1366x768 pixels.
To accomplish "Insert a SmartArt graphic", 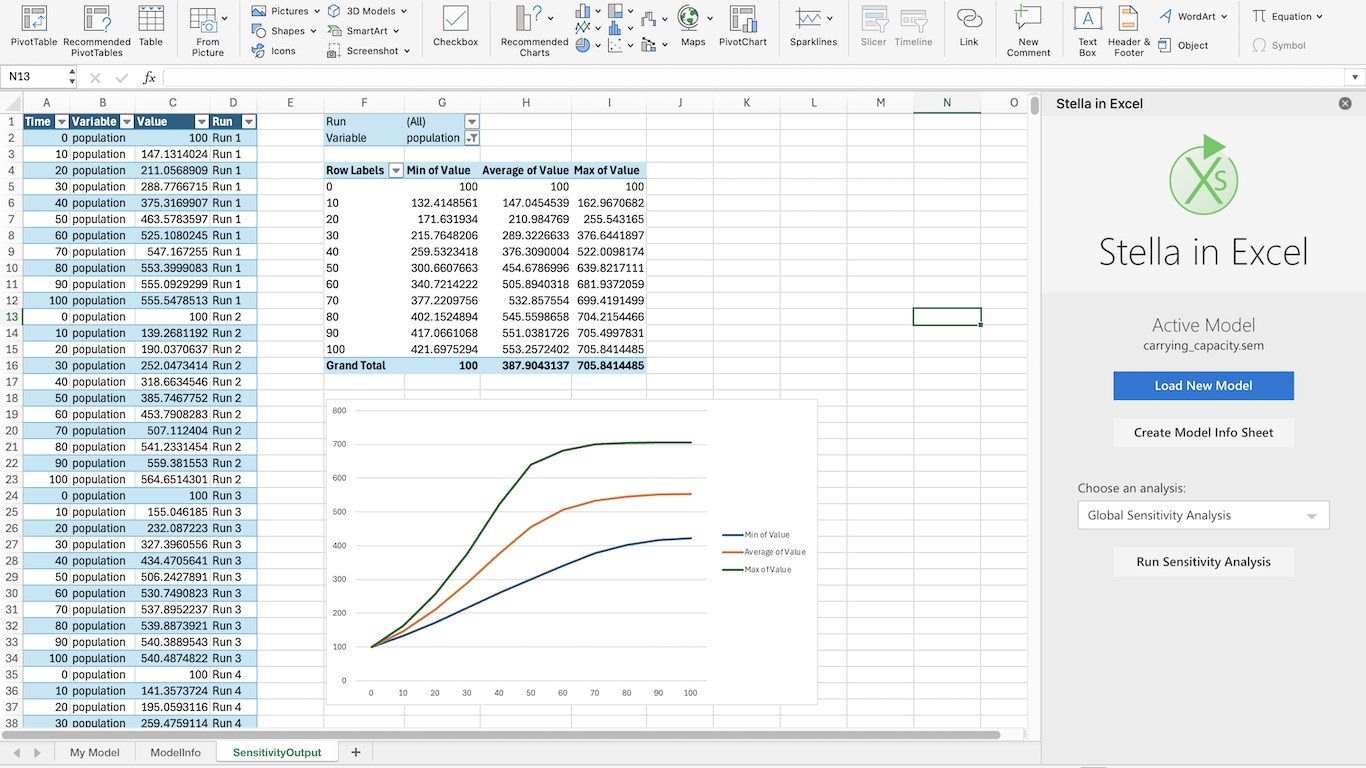I will pos(364,31).
